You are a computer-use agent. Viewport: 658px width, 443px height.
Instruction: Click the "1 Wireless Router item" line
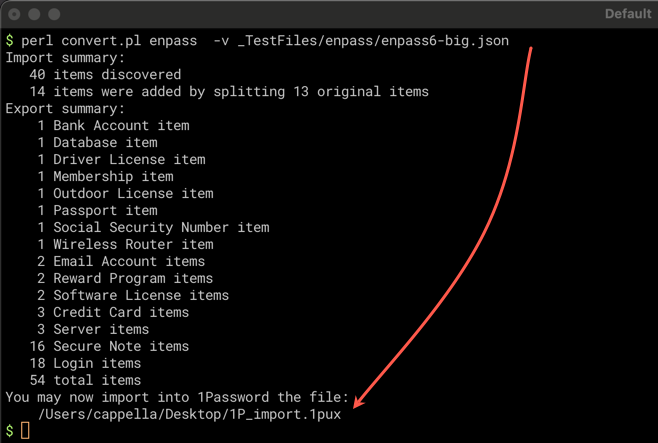pyautogui.click(x=125, y=245)
